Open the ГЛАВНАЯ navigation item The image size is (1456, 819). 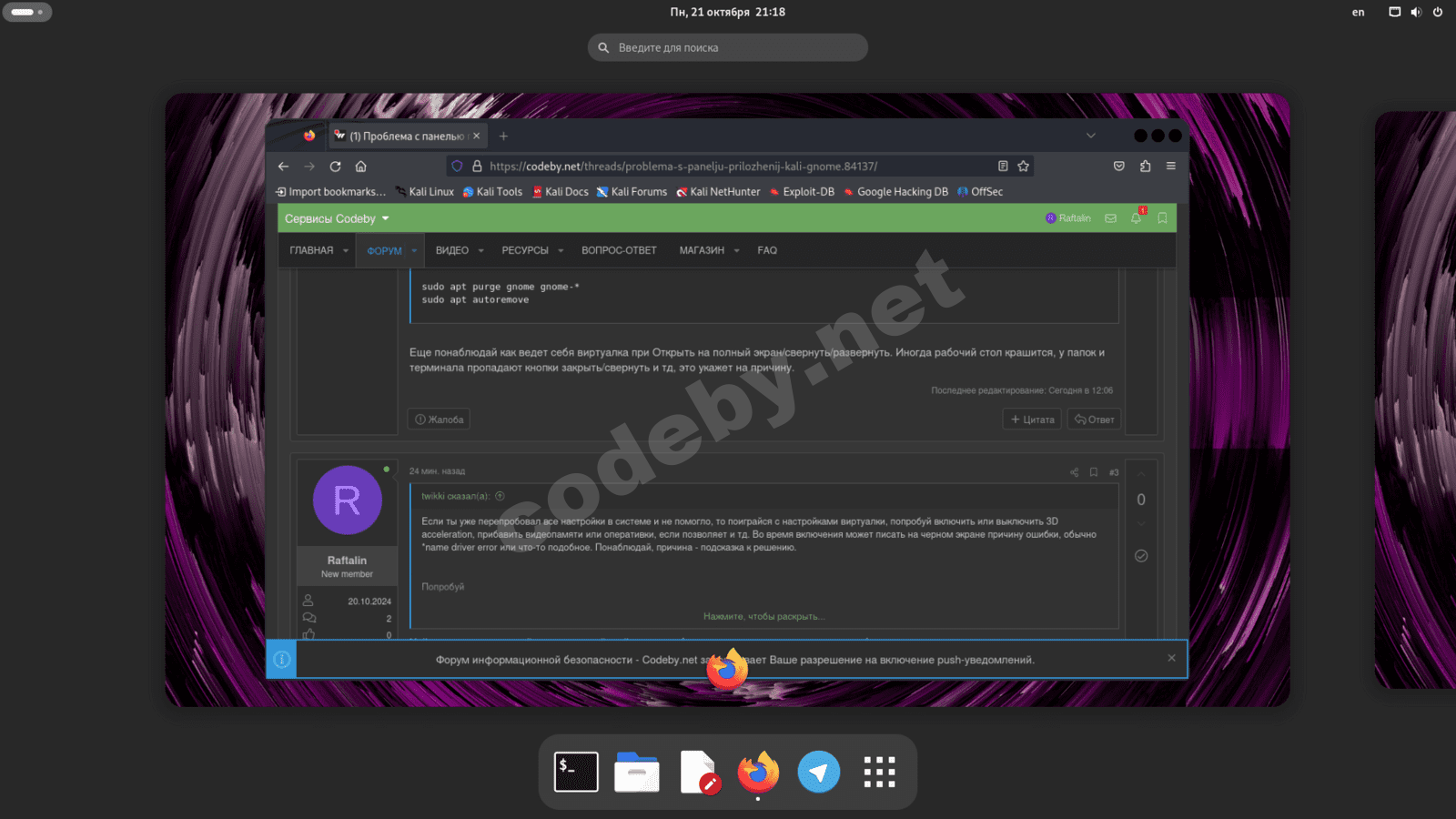point(311,250)
